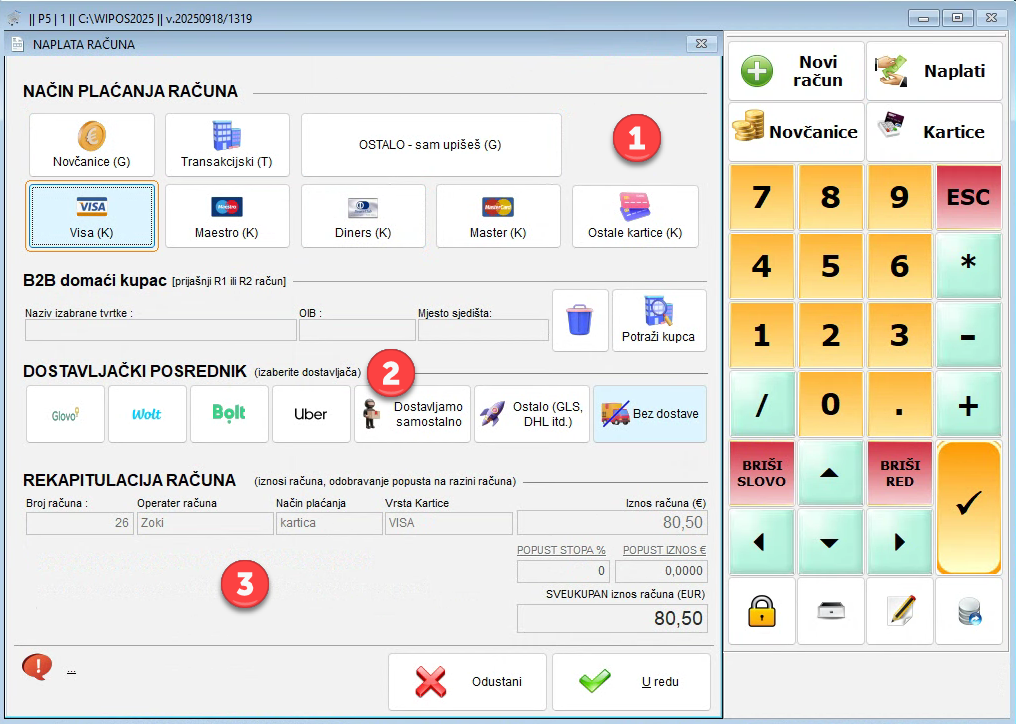Click the database sync icon
The height and width of the screenshot is (724, 1016).
(x=968, y=611)
